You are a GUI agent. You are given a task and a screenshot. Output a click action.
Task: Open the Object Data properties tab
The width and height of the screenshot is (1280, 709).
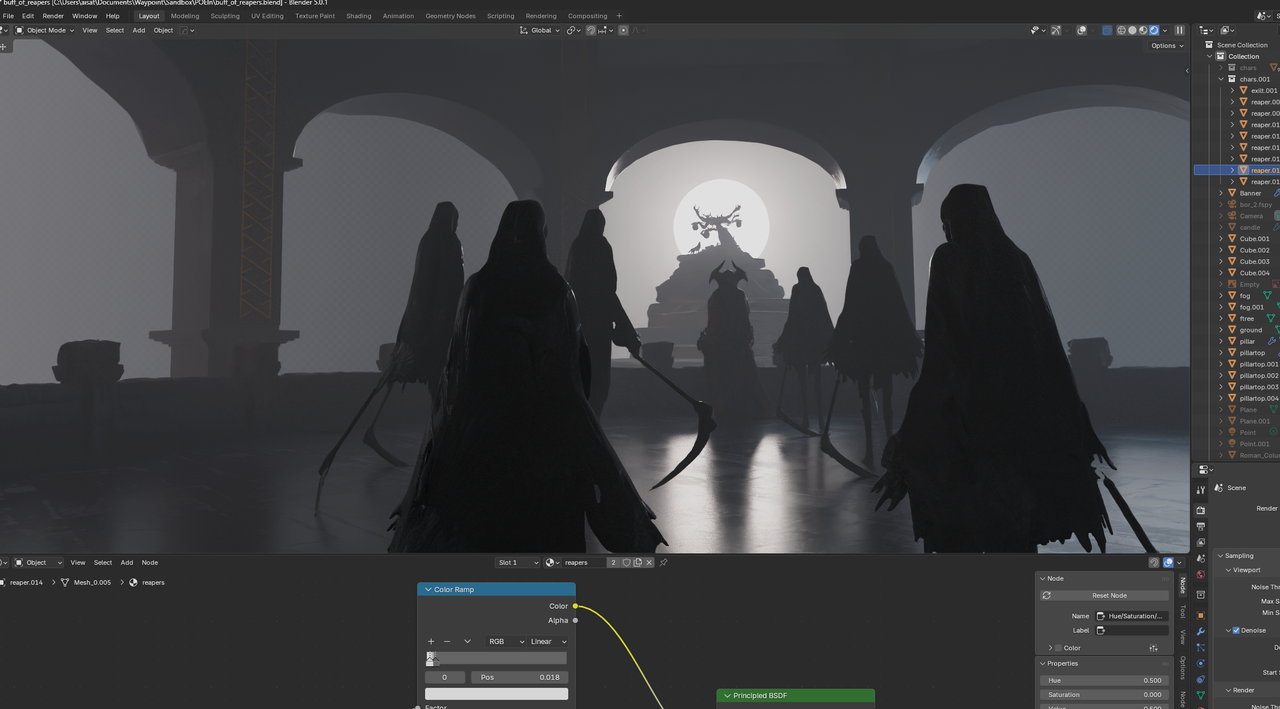(1201, 695)
